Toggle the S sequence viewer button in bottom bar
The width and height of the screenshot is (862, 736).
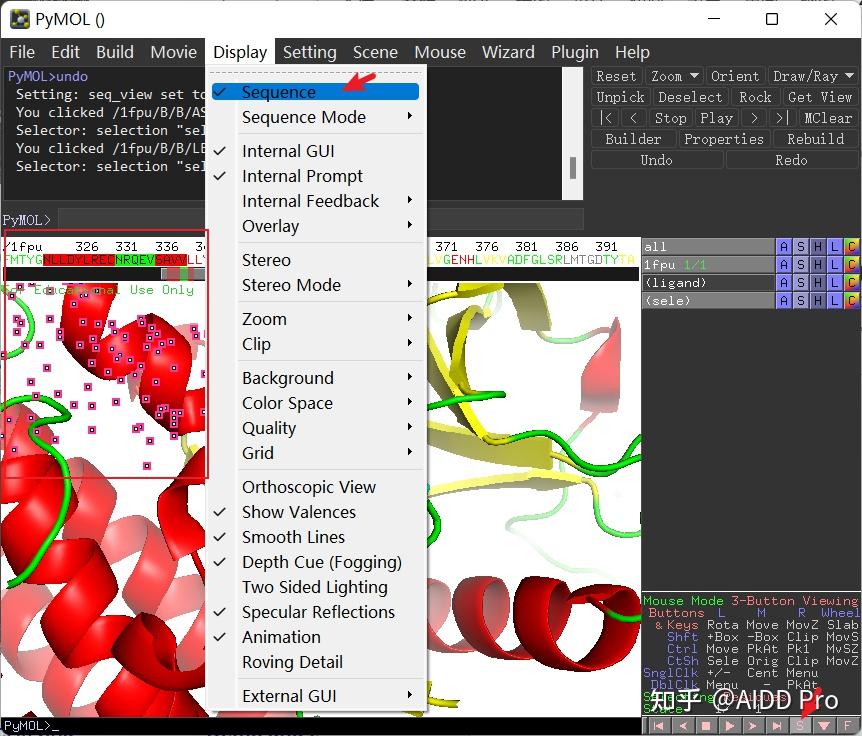[x=801, y=726]
